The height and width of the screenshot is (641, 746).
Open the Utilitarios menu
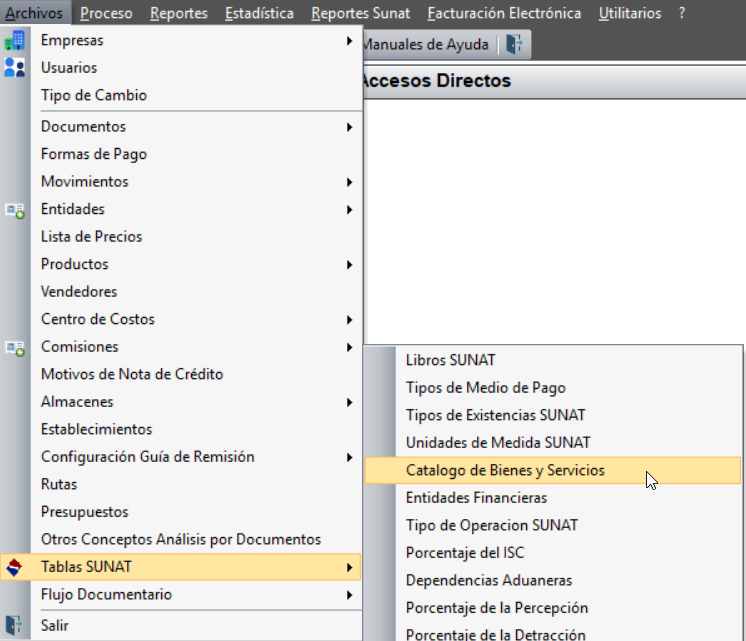point(630,13)
